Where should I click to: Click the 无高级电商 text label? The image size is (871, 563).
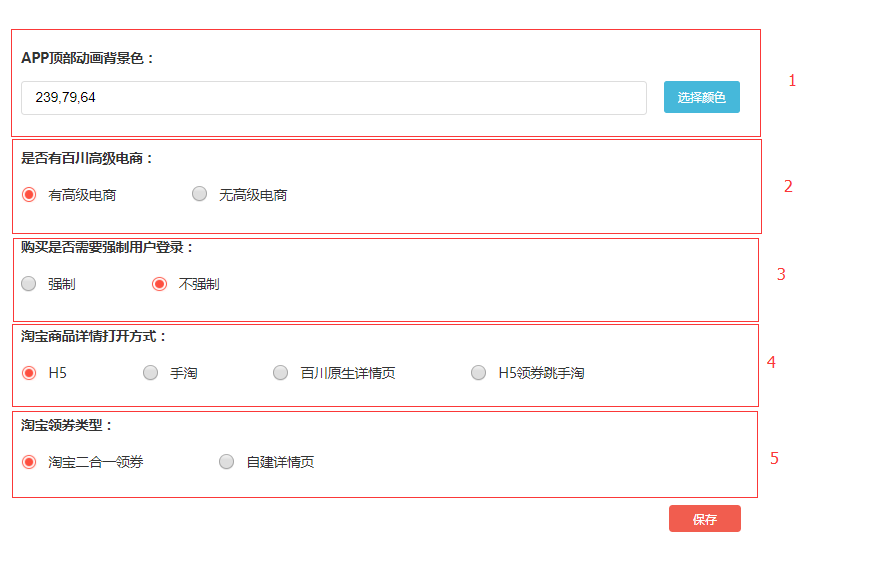coord(253,195)
